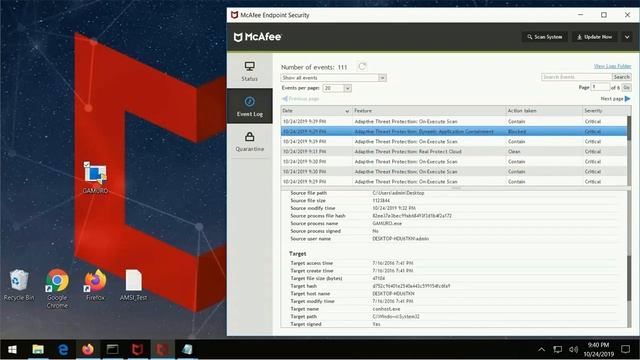Select the GAMURD desktop icon
The width and height of the screenshot is (640, 360).
[x=96, y=178]
